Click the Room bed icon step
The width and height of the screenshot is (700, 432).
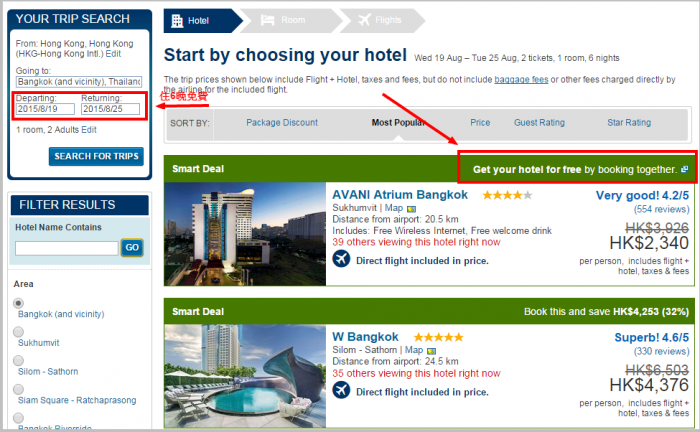coord(267,20)
